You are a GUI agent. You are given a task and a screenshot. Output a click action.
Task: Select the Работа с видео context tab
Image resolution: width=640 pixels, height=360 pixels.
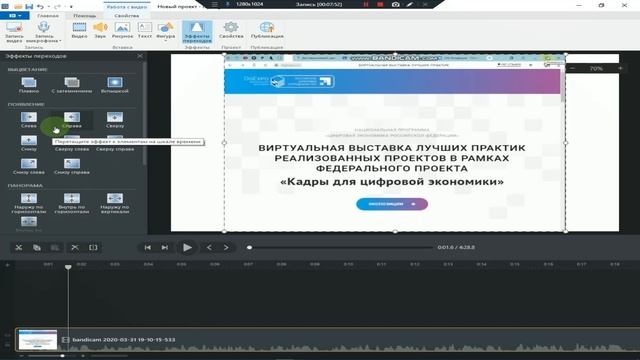tap(127, 7)
